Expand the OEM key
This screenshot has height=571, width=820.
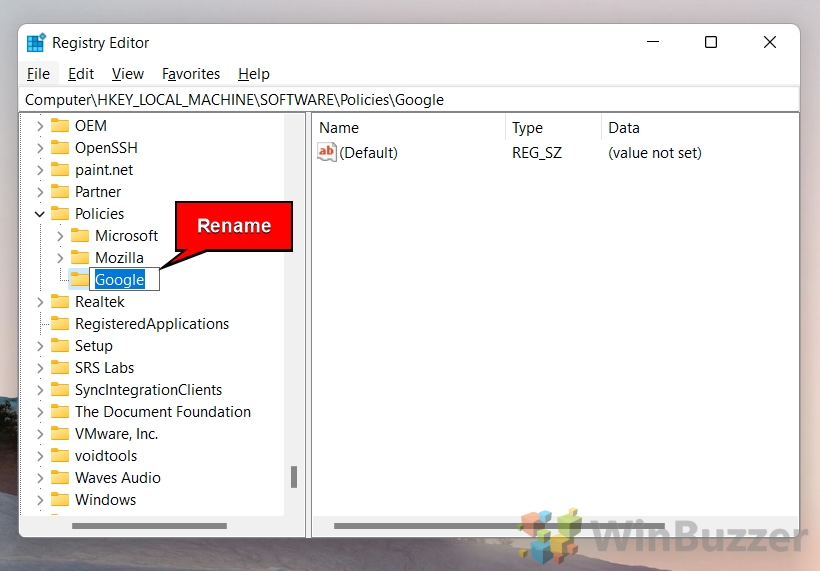coord(40,125)
